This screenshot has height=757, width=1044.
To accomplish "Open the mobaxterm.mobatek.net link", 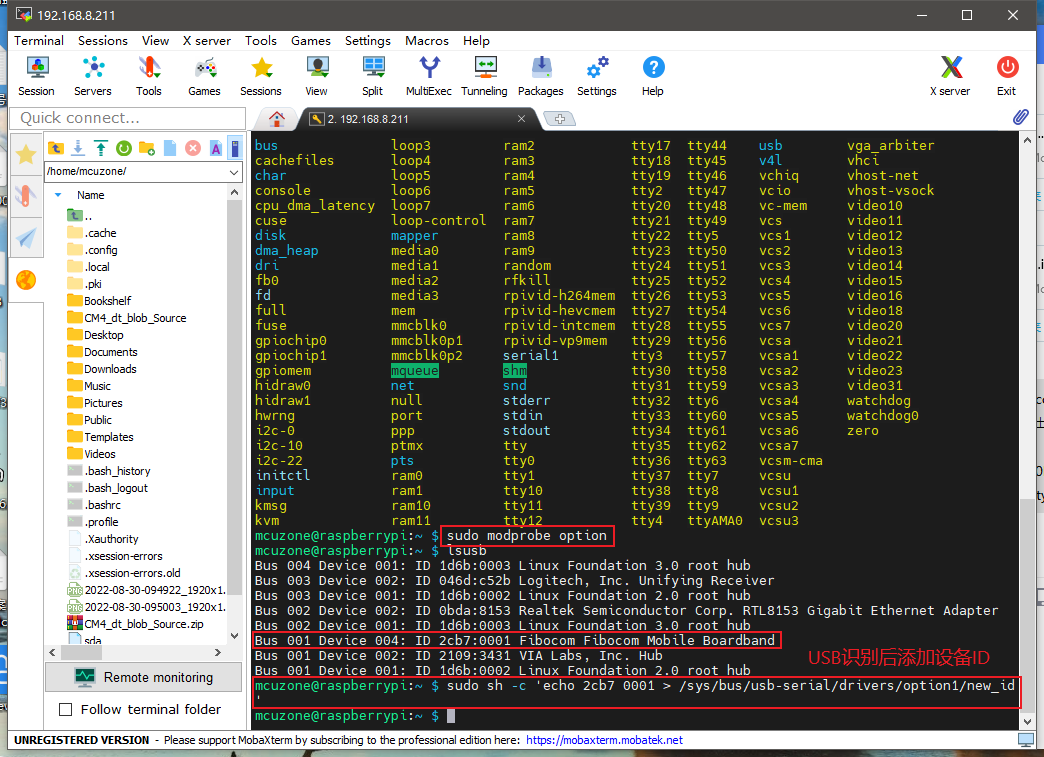I will (604, 740).
